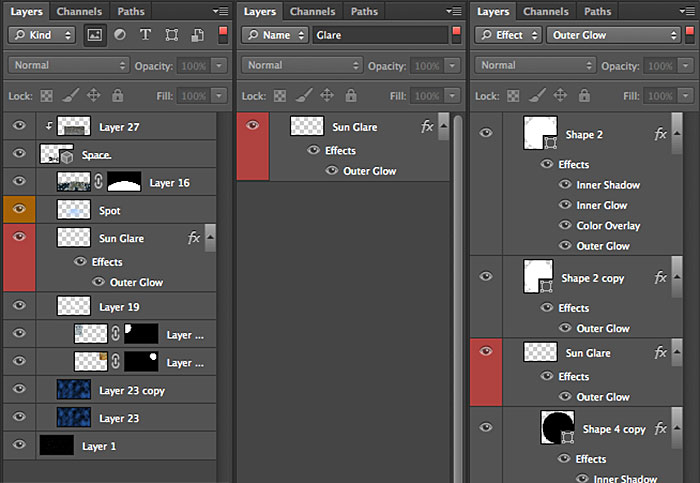
Task: Click the type layer filter icon
Action: coord(145,35)
